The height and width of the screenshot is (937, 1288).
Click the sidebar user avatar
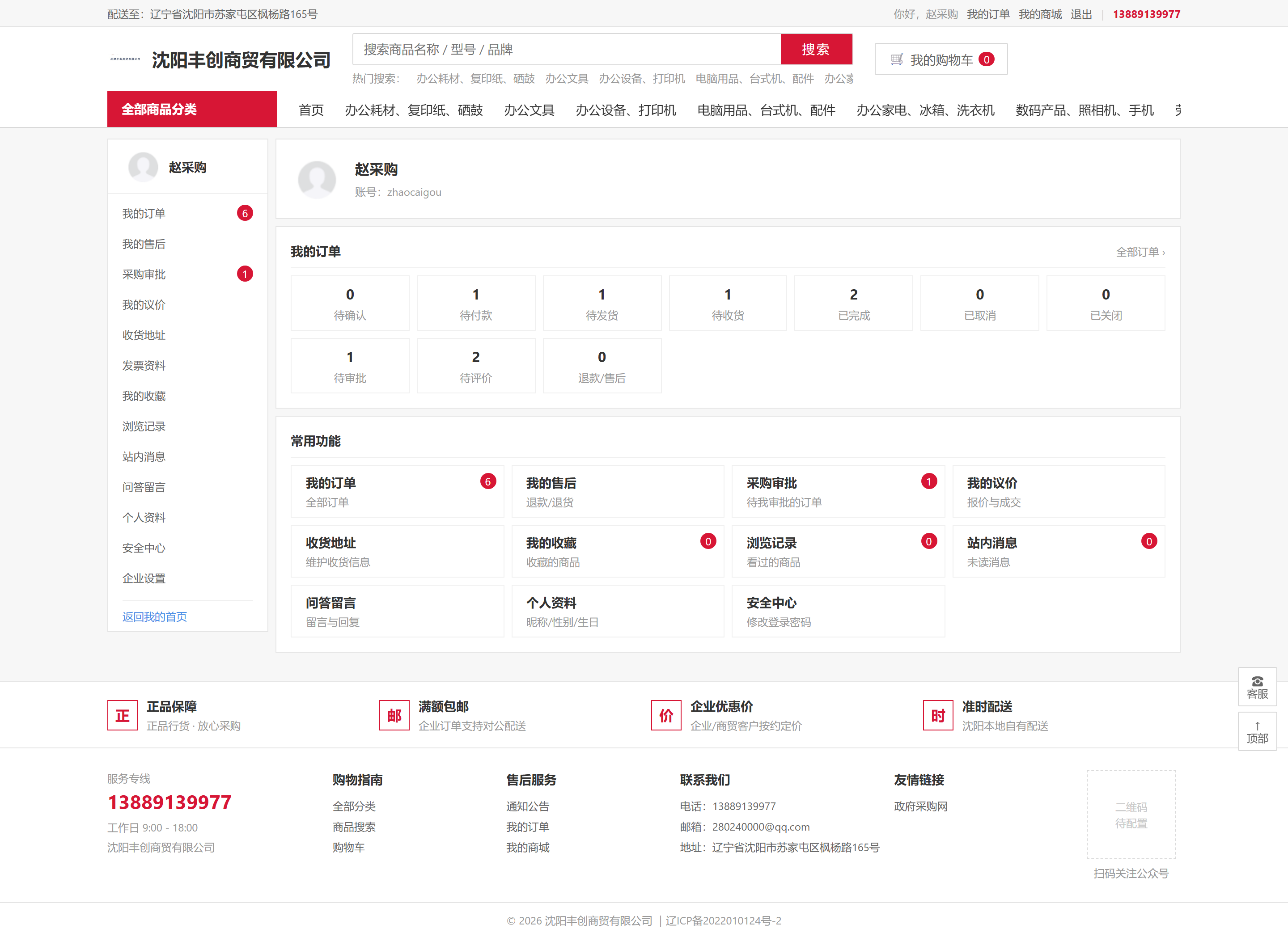(x=143, y=167)
